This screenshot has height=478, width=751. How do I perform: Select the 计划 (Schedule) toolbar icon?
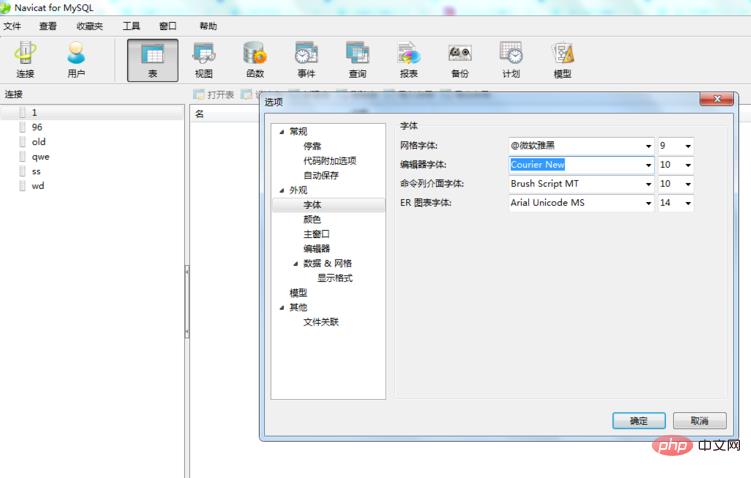tap(511, 60)
